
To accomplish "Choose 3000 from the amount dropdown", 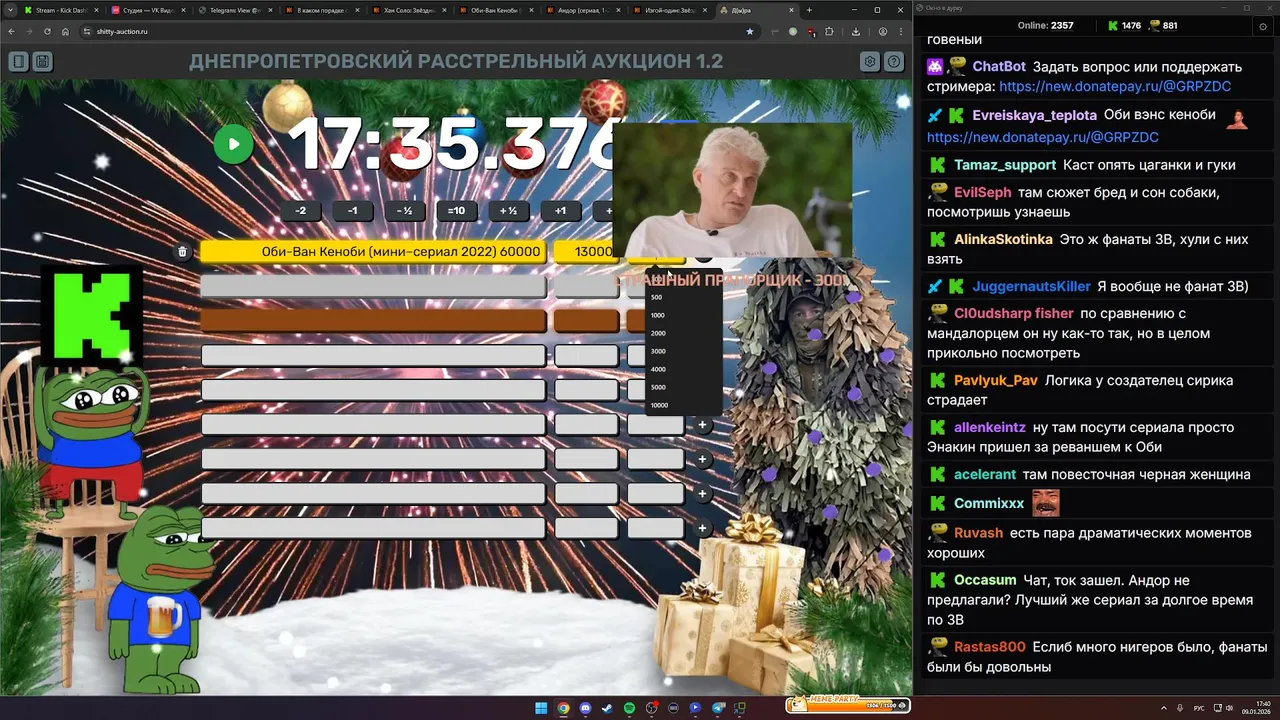I will [684, 351].
